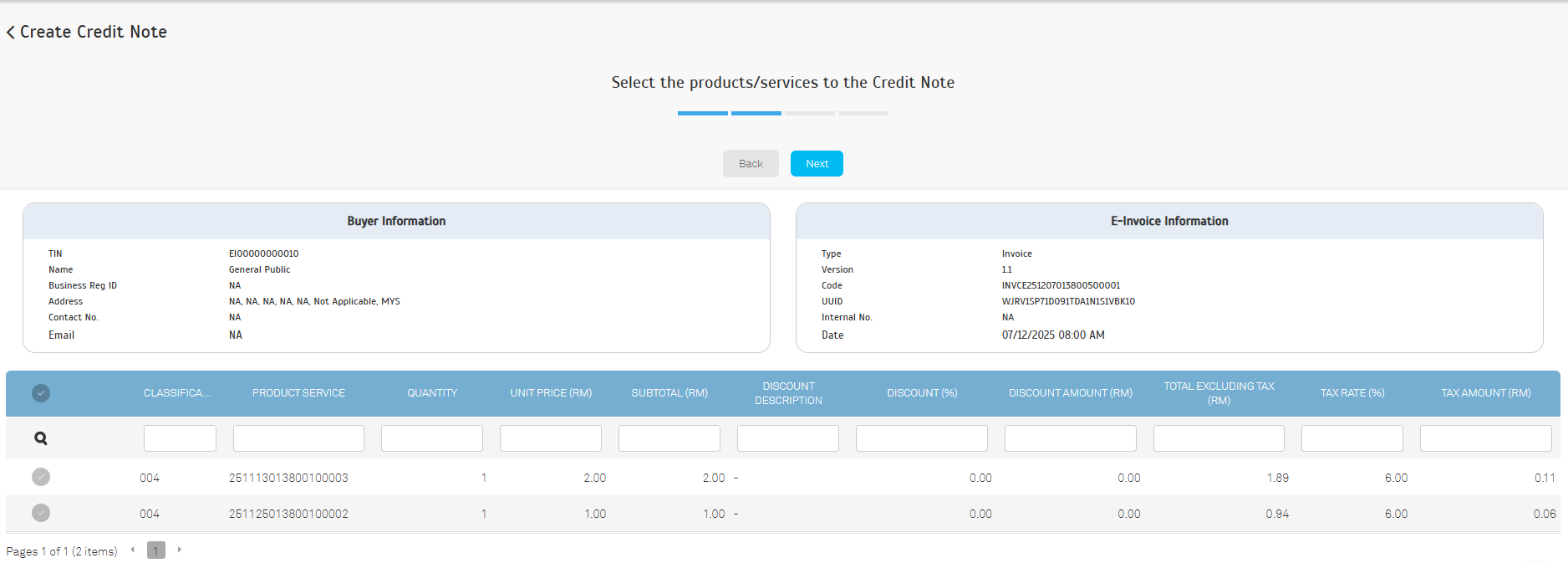Click the search magnifier icon in filter row

(40, 438)
